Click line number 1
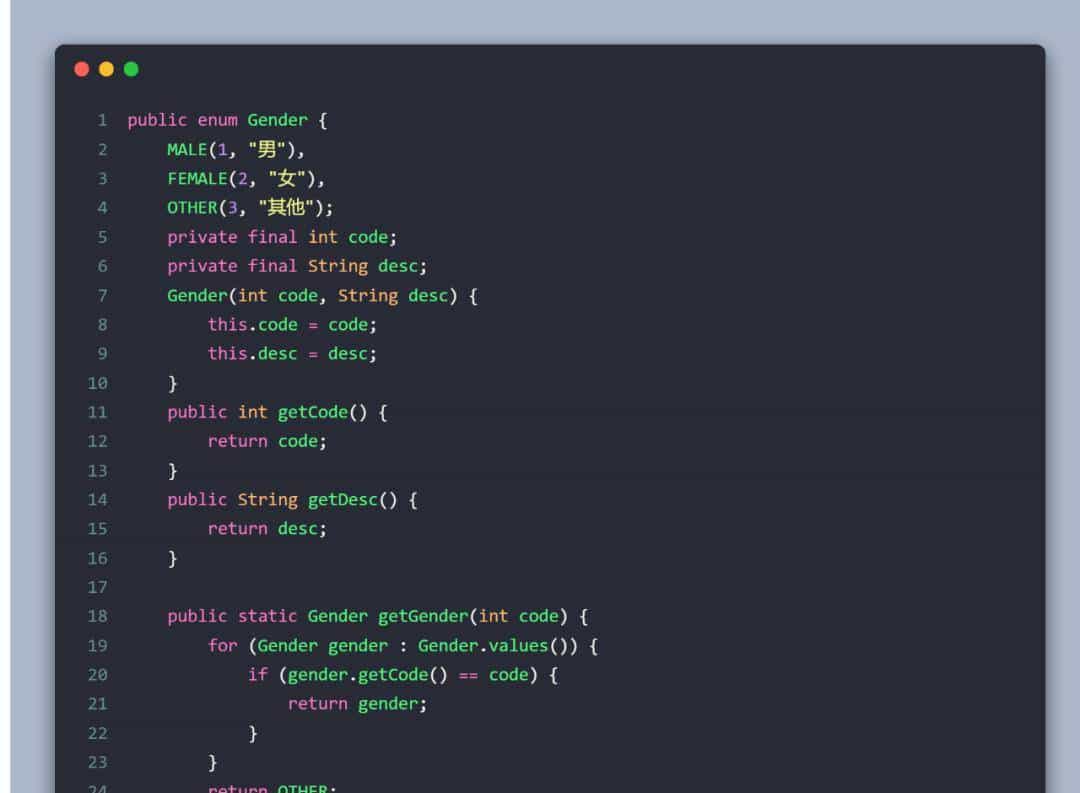 pyautogui.click(x=102, y=121)
